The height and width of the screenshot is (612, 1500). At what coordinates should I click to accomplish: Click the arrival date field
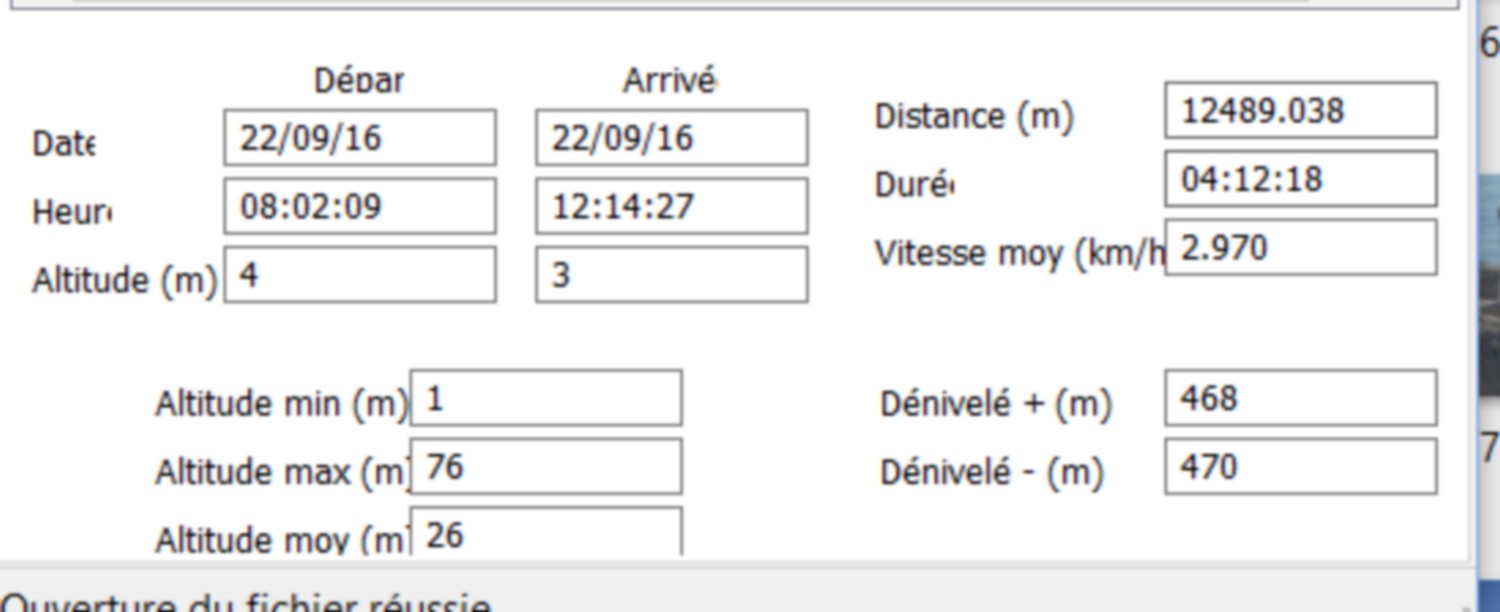point(671,137)
